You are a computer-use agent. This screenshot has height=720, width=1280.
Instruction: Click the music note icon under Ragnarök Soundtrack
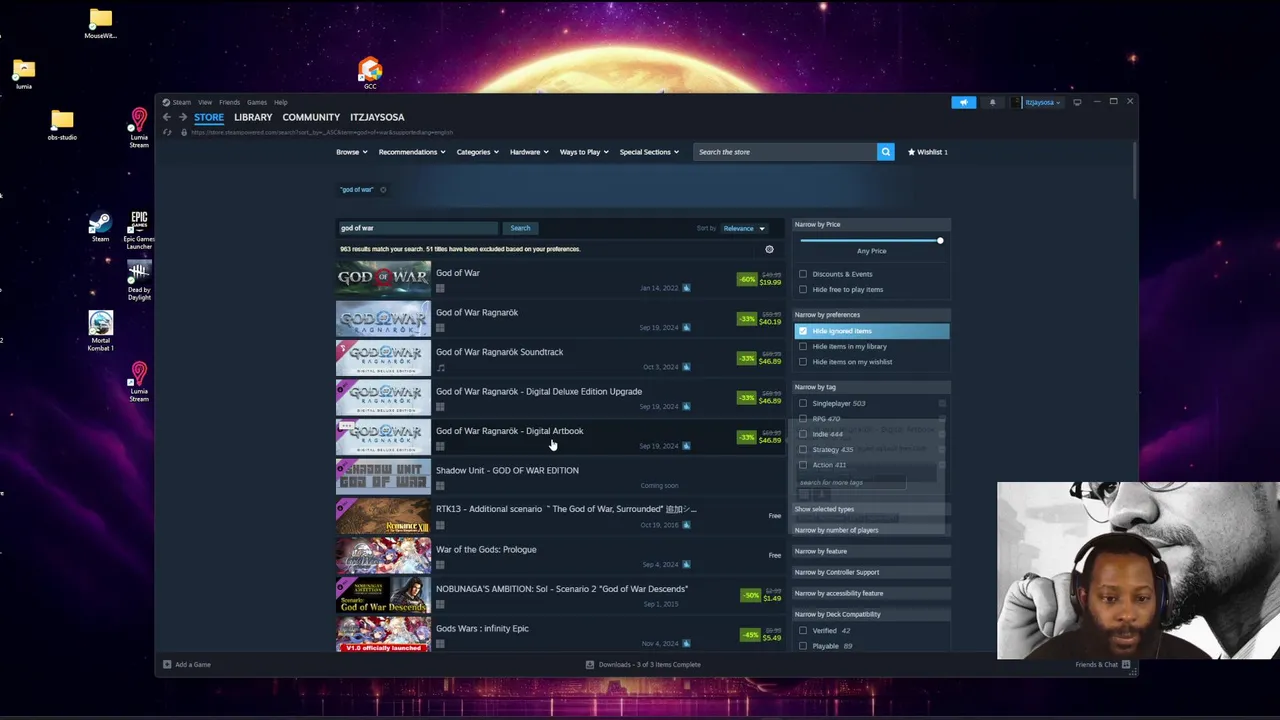(440, 367)
